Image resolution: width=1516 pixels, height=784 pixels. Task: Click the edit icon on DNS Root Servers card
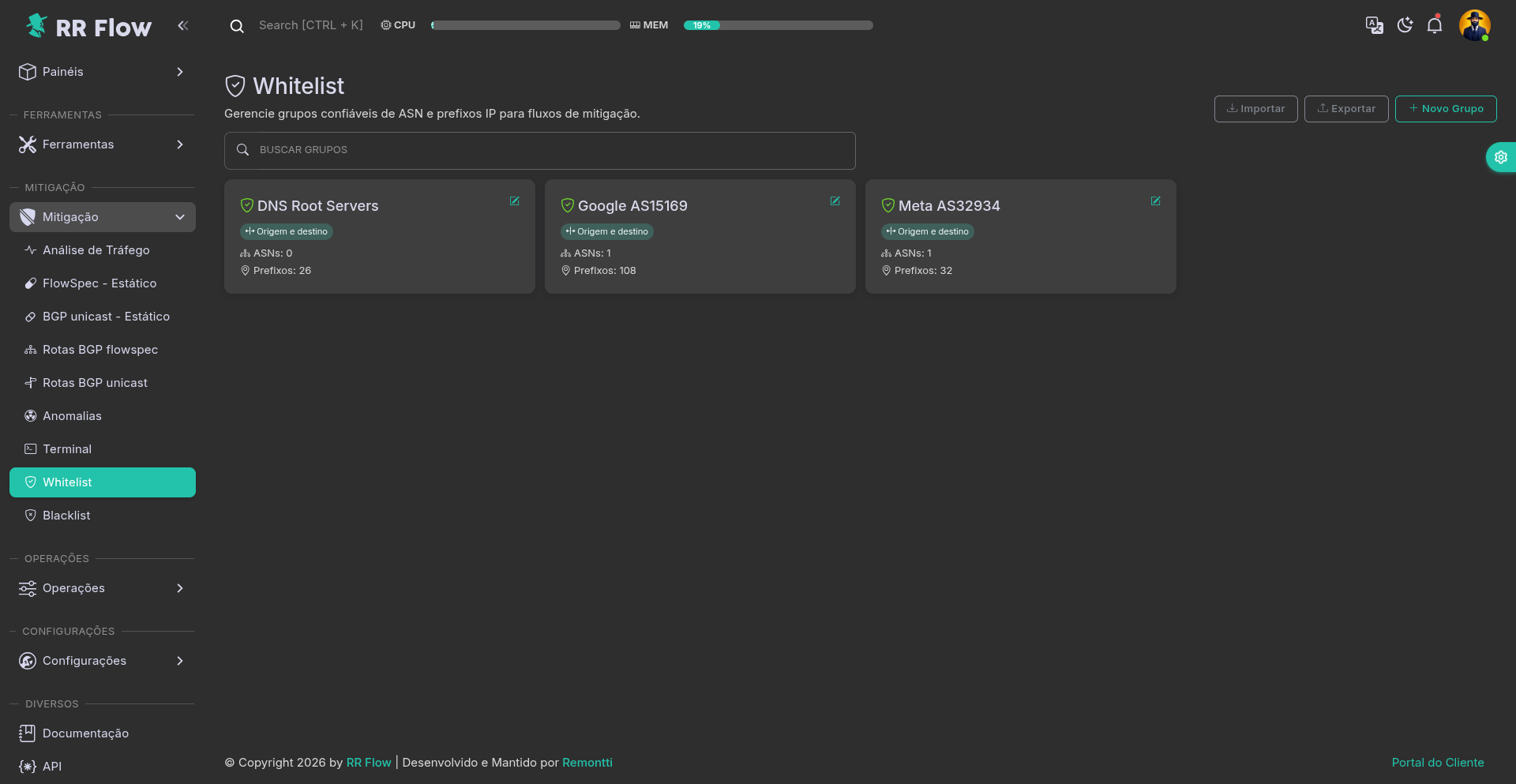point(514,201)
